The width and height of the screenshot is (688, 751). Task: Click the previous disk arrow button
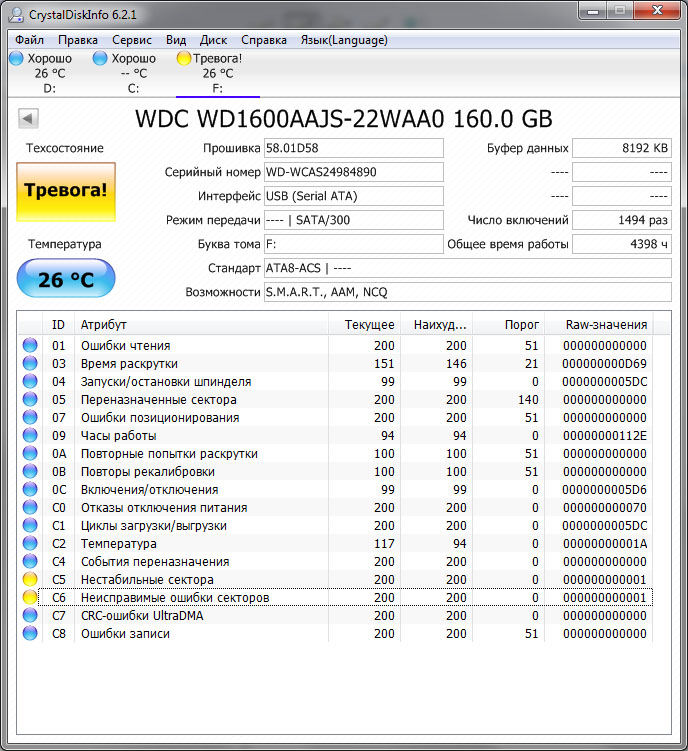[x=28, y=118]
